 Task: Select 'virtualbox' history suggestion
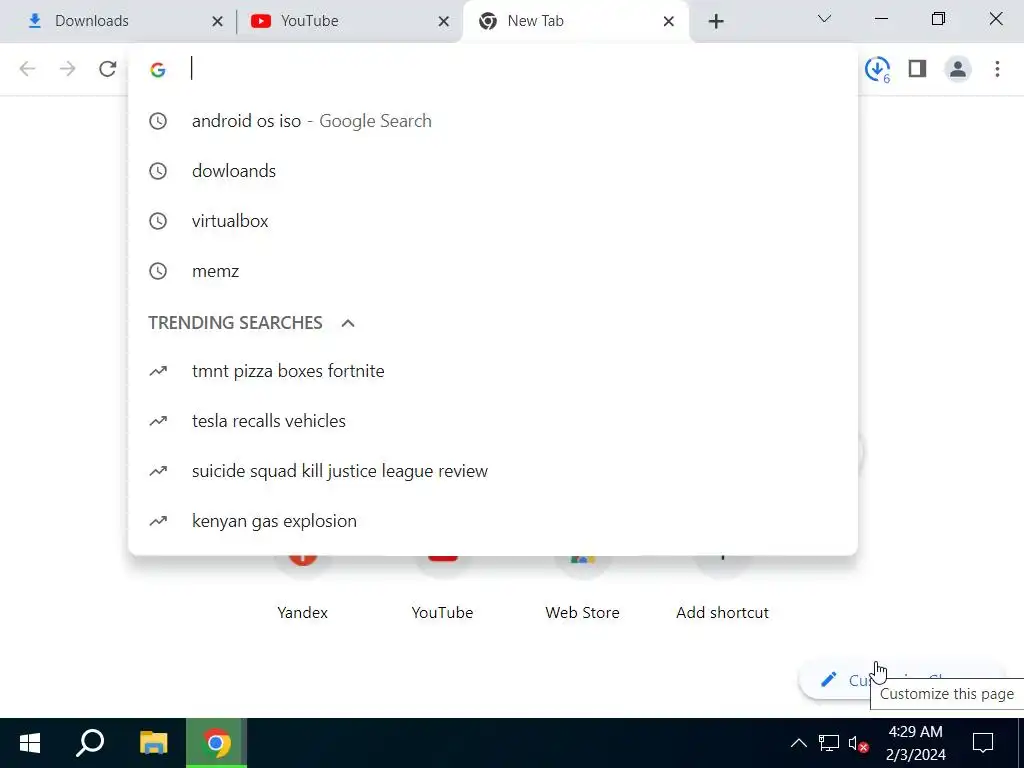(493, 221)
